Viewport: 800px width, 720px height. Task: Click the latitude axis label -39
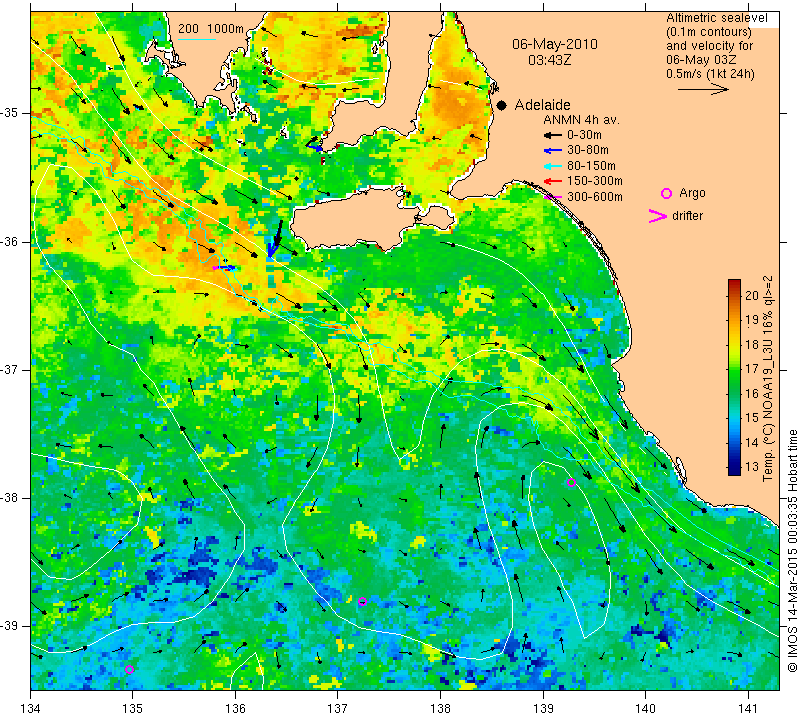tap(11, 626)
